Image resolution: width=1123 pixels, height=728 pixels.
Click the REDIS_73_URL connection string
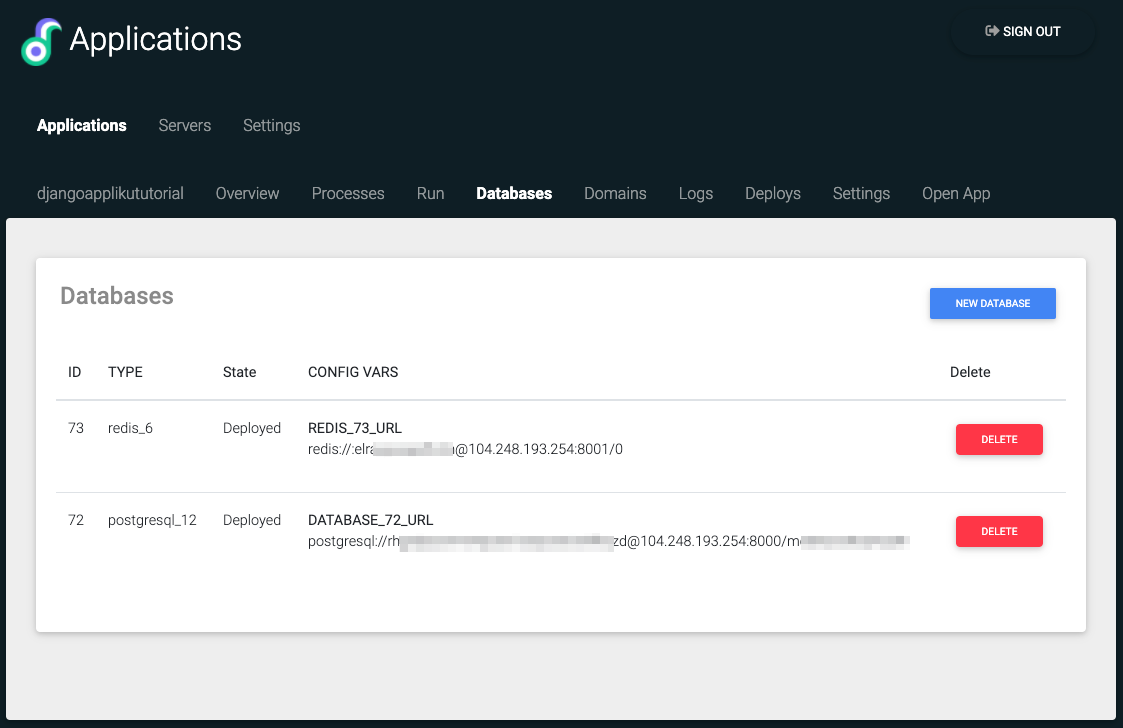point(465,450)
